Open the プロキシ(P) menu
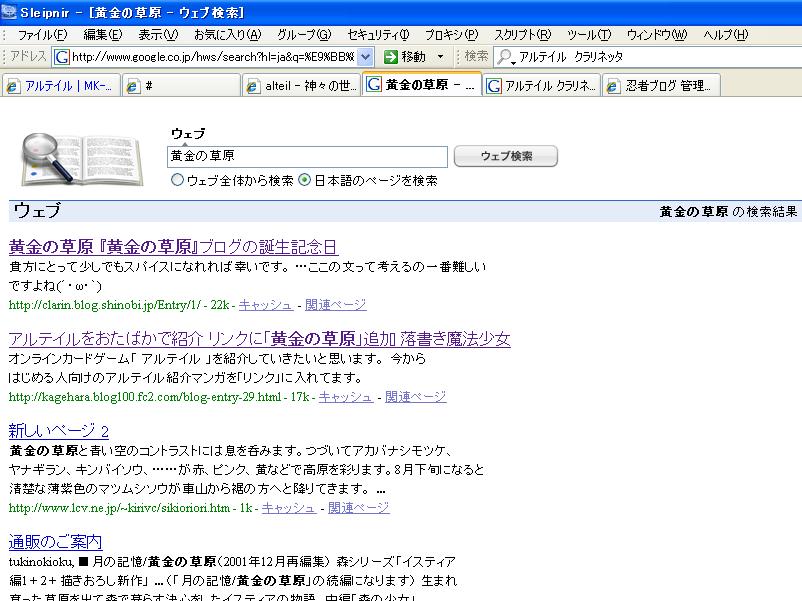The height and width of the screenshot is (601, 802). (451, 35)
